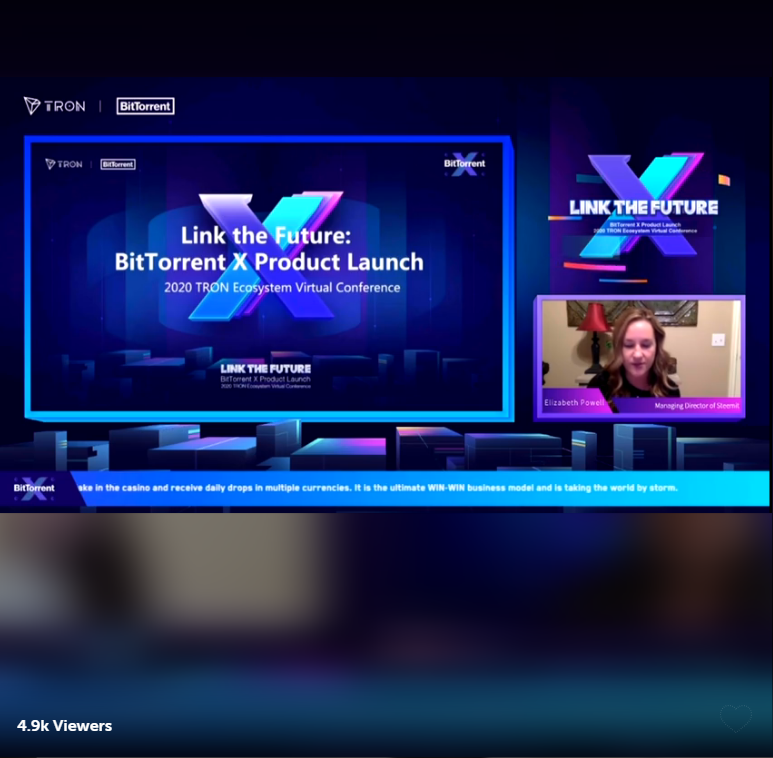Click the "Elizabeth Powell" name label
773x758 pixels.
[x=574, y=403]
